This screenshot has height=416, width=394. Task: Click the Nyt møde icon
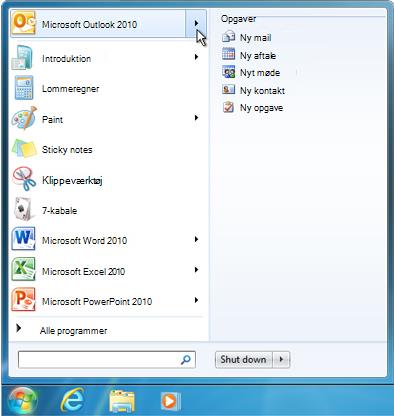(228, 72)
